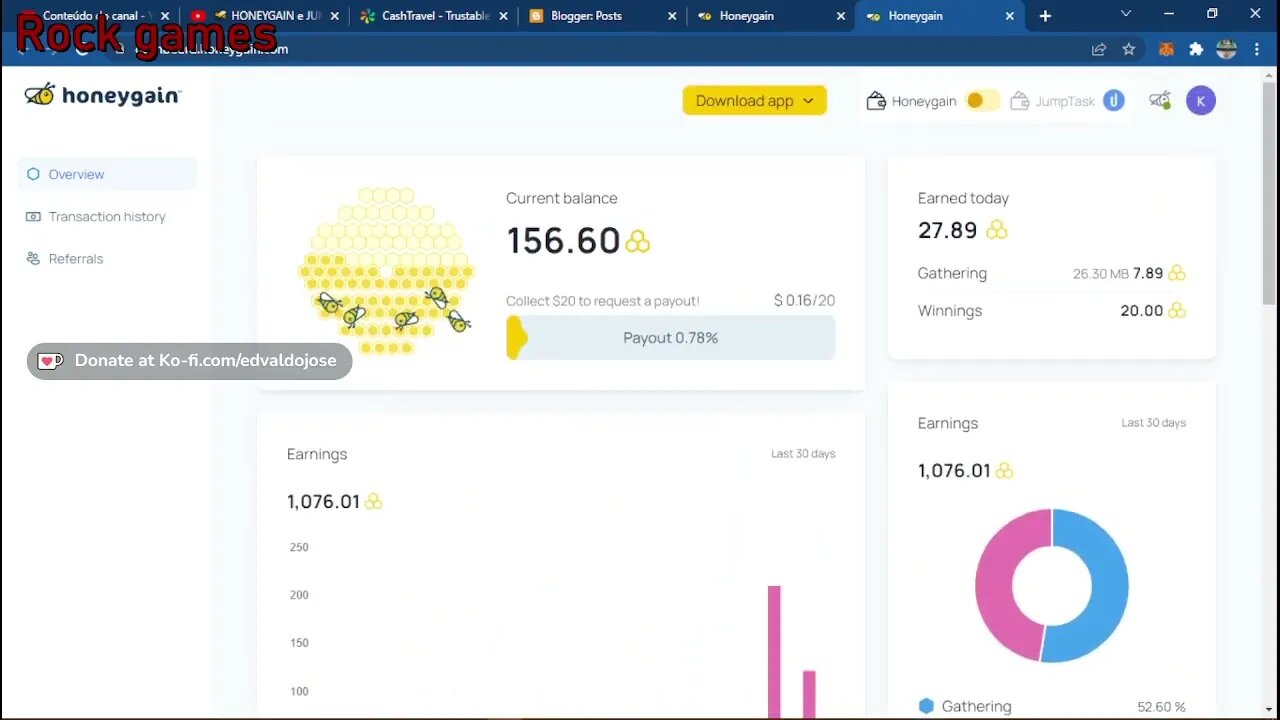Close the active Honeygain tab

(x=1010, y=16)
